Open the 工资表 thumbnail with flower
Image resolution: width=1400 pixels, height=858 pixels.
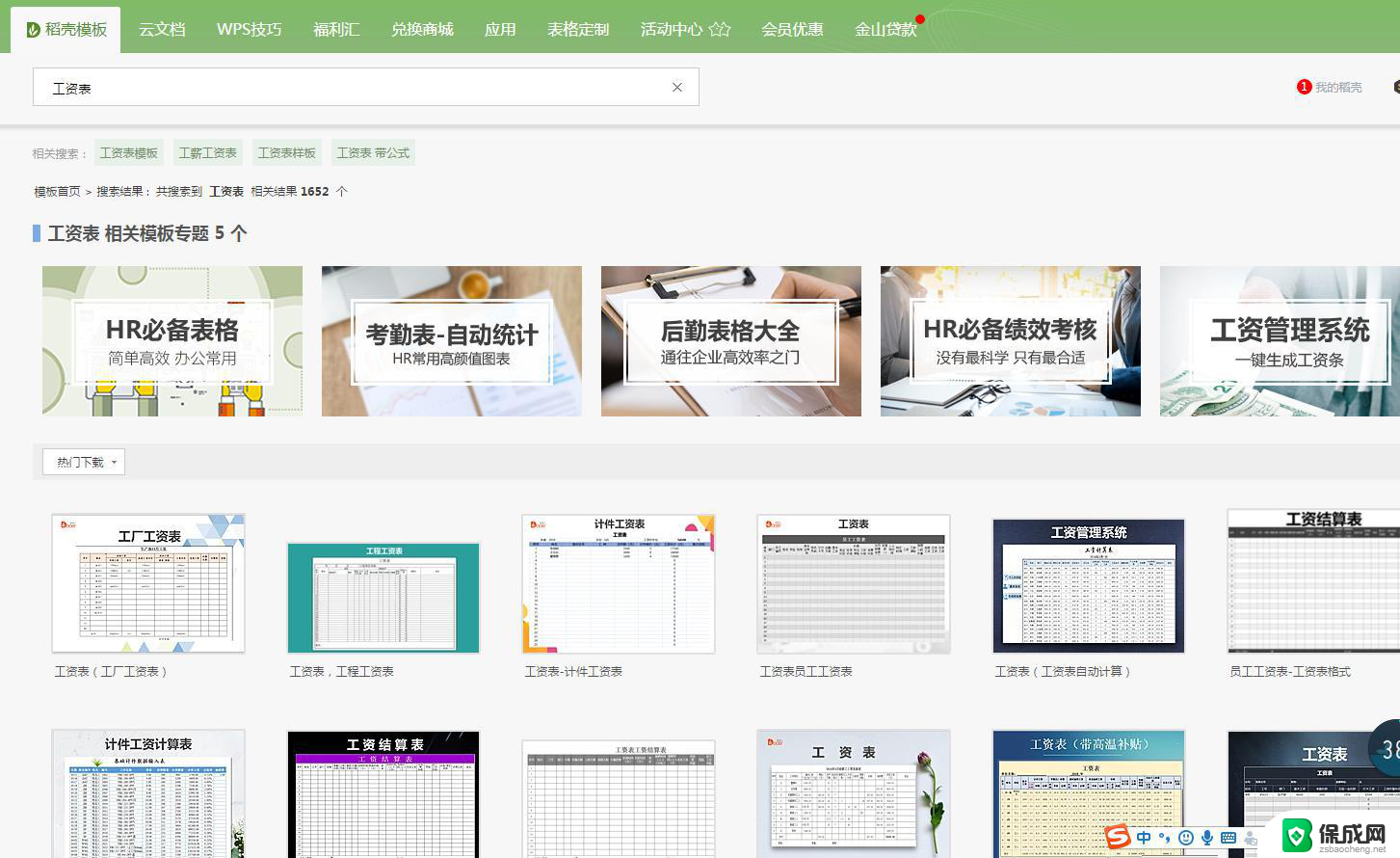coord(854,793)
